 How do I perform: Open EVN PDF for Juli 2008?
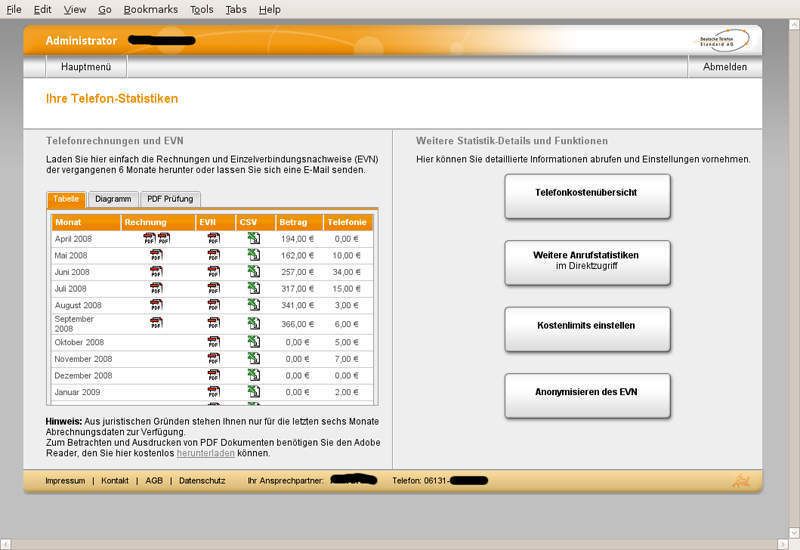tap(214, 288)
